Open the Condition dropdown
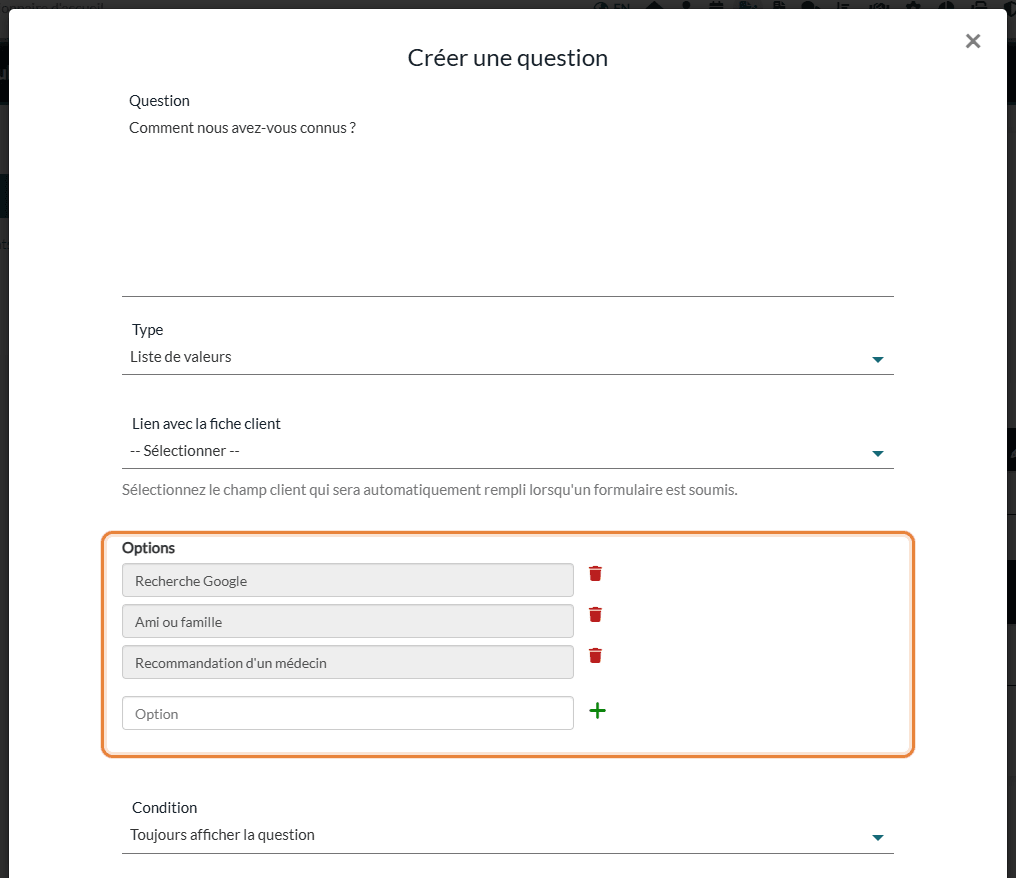The image size is (1016, 878). (x=507, y=836)
